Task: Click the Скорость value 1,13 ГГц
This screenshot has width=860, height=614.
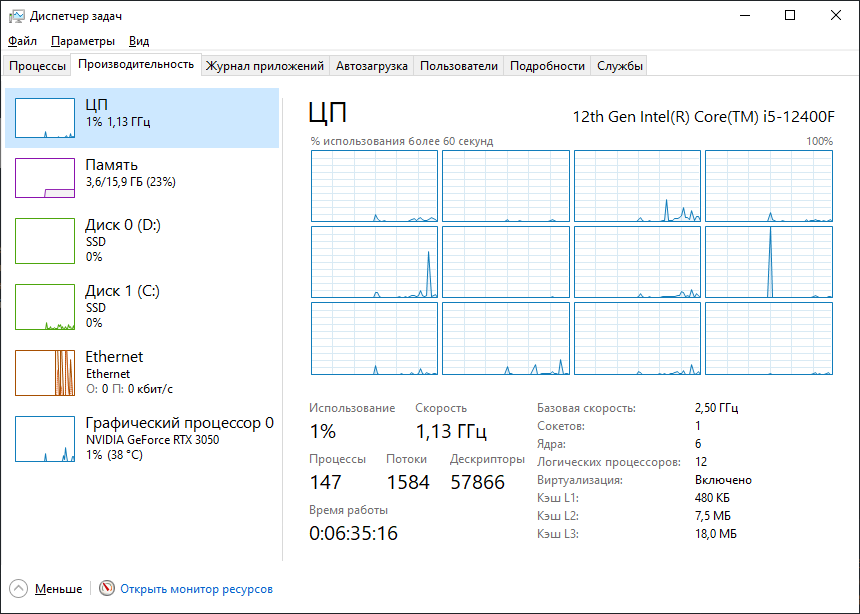Action: 451,431
